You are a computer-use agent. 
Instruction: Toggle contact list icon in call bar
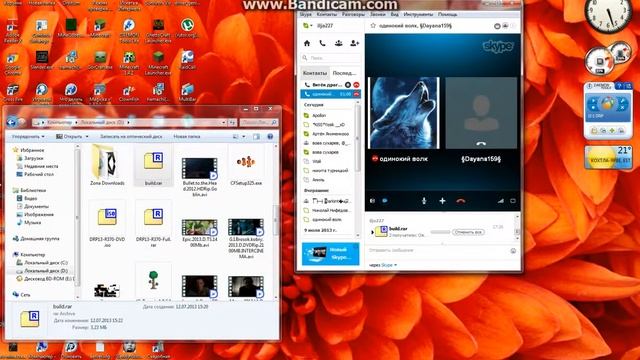[372, 201]
